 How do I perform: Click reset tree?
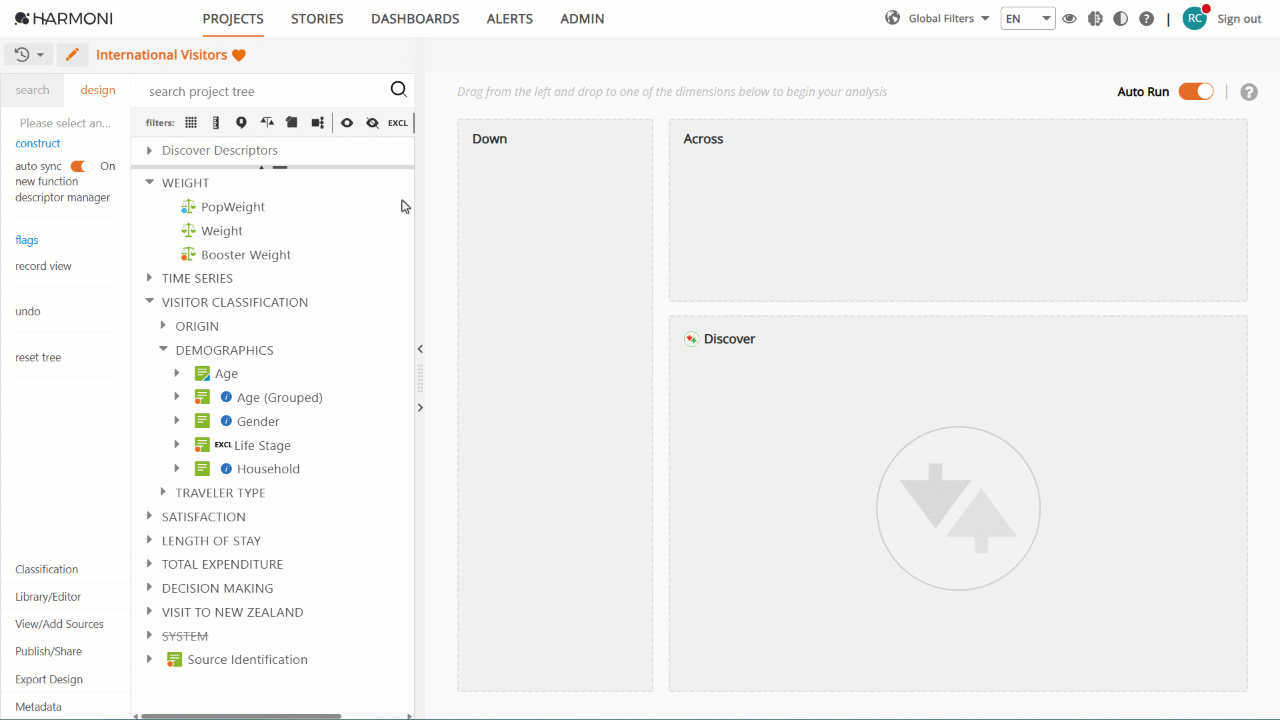(38, 357)
